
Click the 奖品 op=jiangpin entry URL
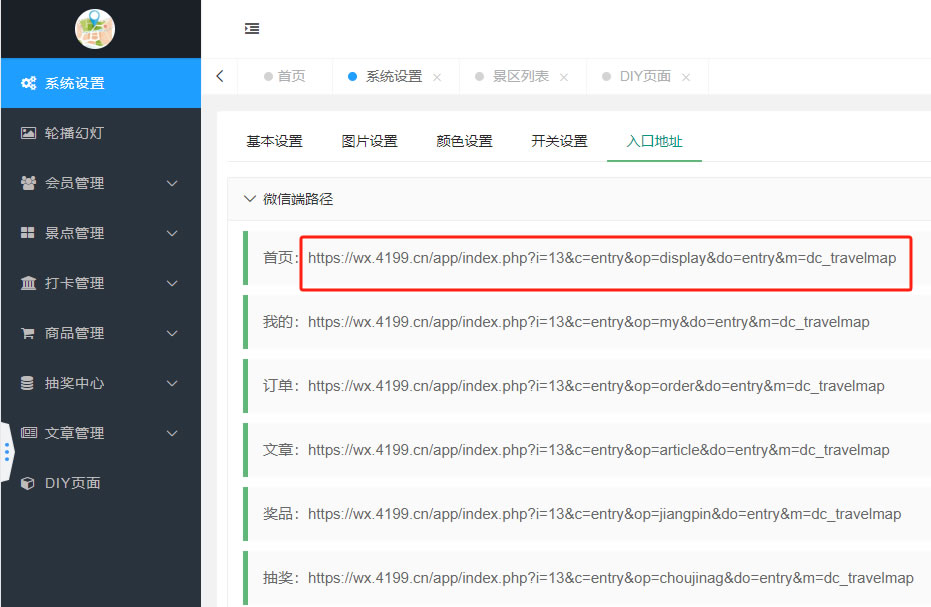tap(604, 514)
